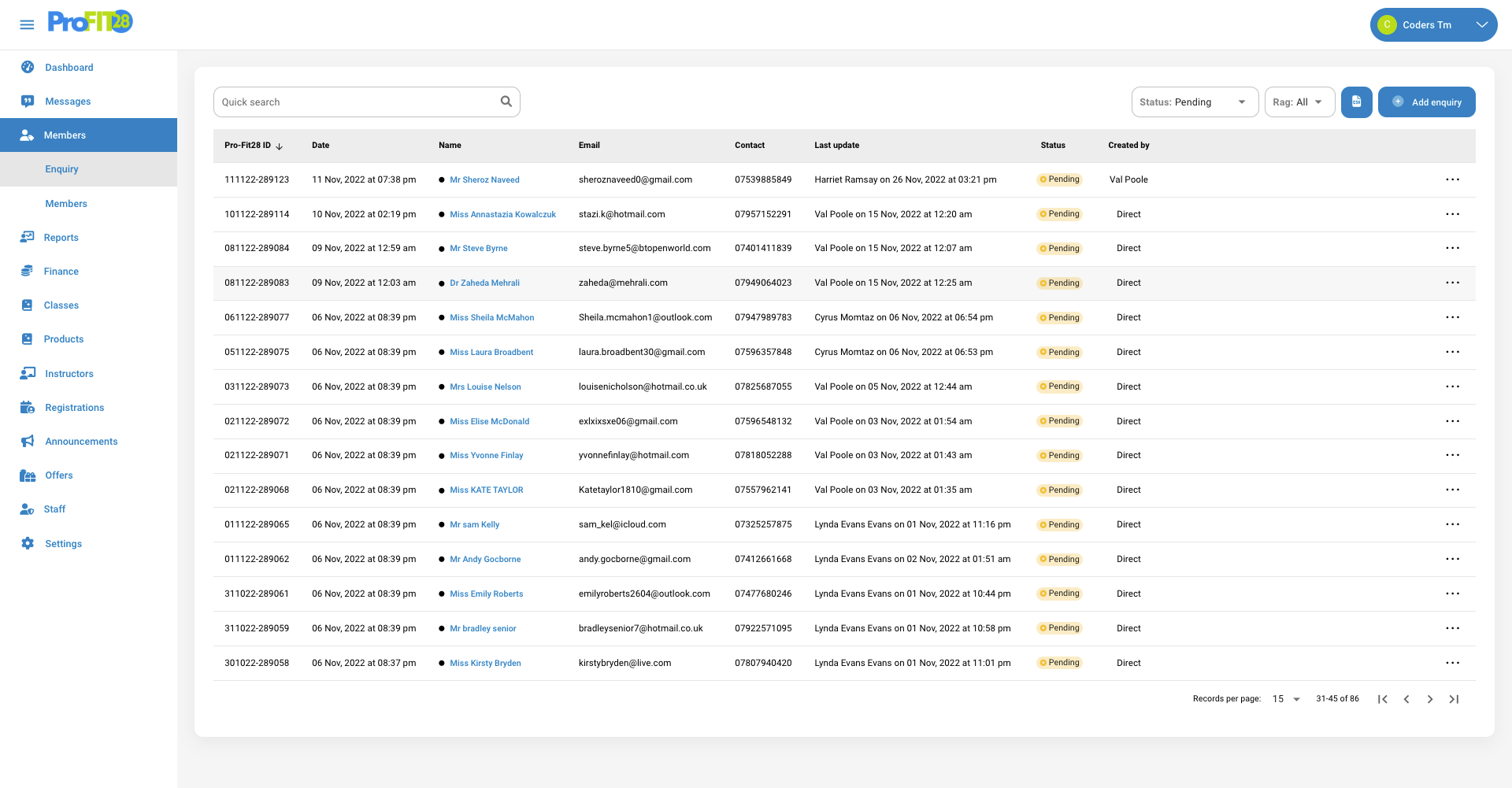Go to the next page arrow
The image size is (1512, 788).
1430,699
